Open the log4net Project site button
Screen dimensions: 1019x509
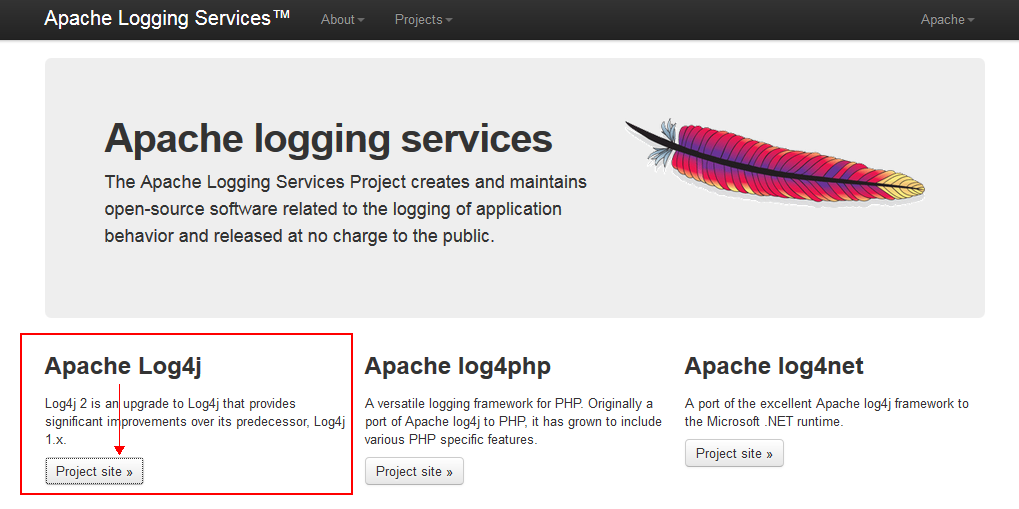point(734,453)
